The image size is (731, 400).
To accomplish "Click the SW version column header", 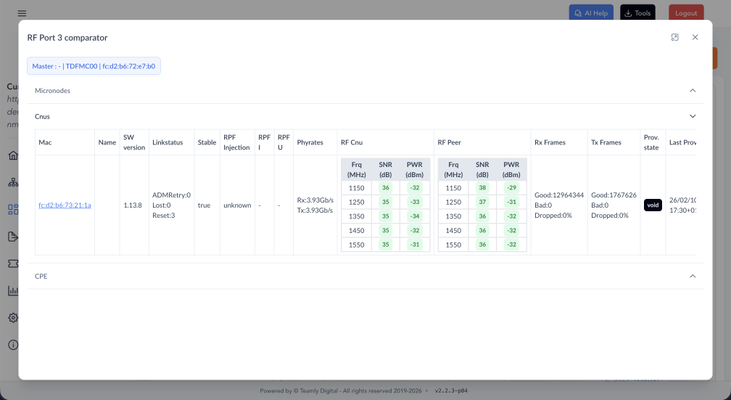I will [x=134, y=142].
